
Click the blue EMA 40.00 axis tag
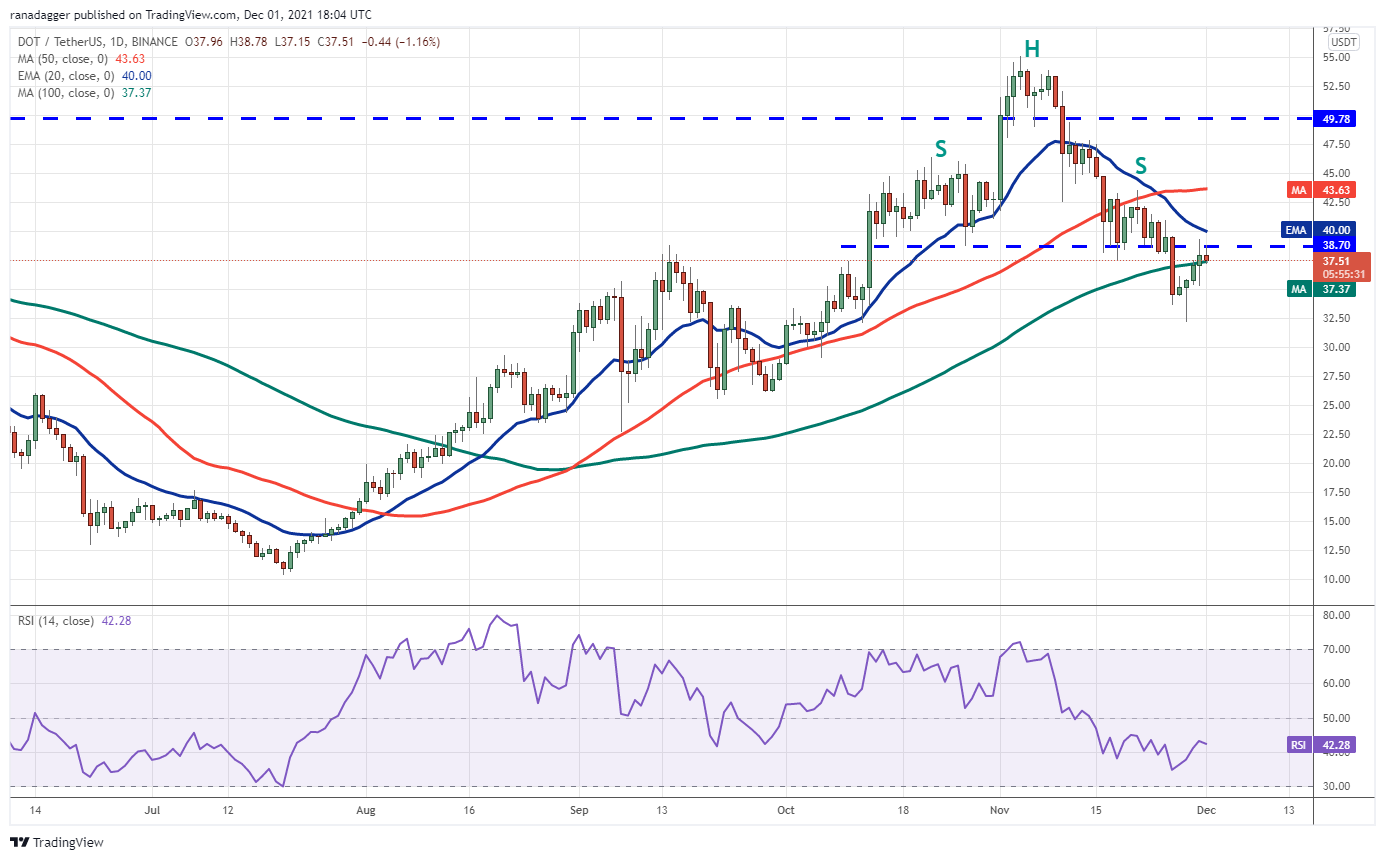coord(1322,229)
